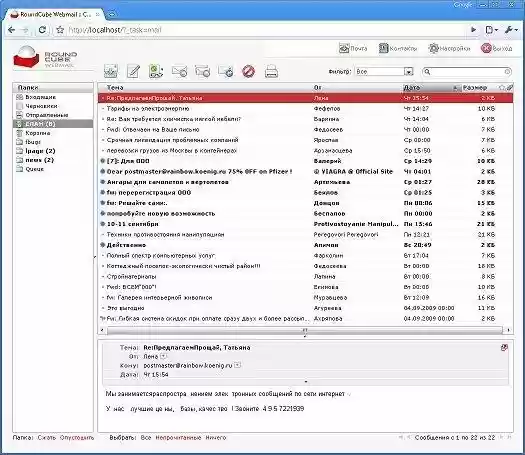
Task: Sort messages by Дата column header
Action: click(x=412, y=88)
